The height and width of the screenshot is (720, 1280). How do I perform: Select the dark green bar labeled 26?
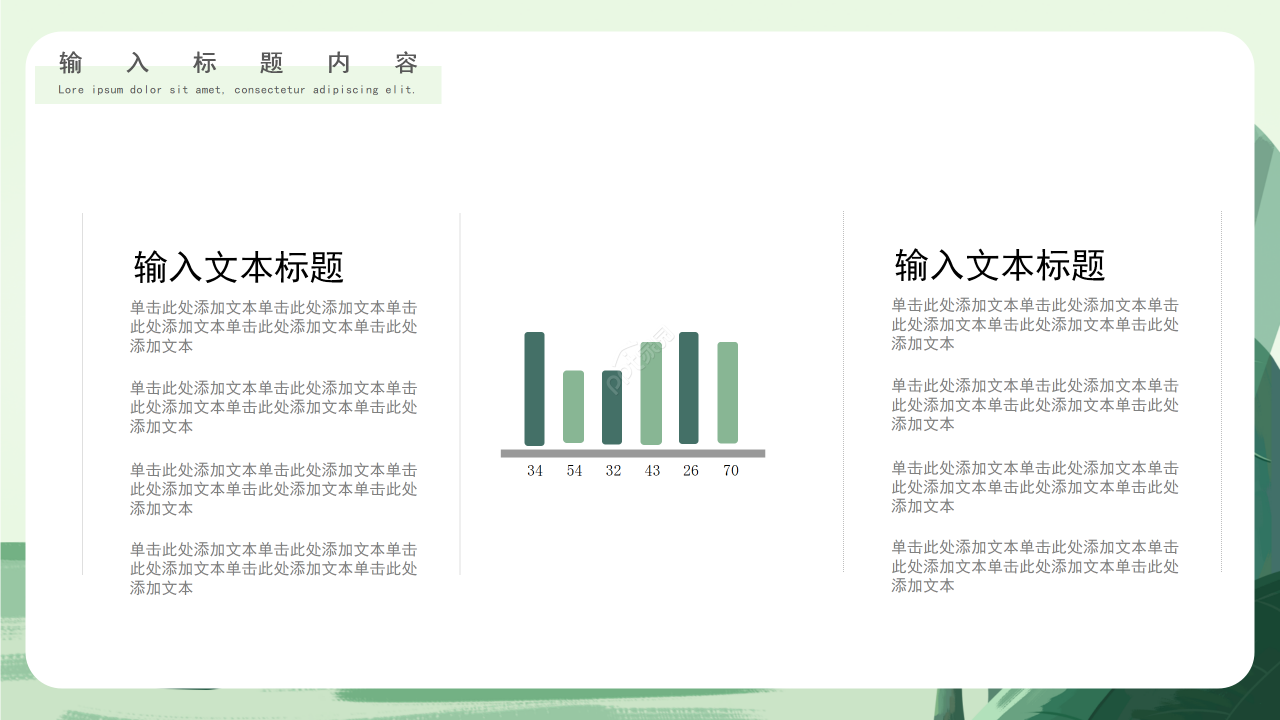690,390
